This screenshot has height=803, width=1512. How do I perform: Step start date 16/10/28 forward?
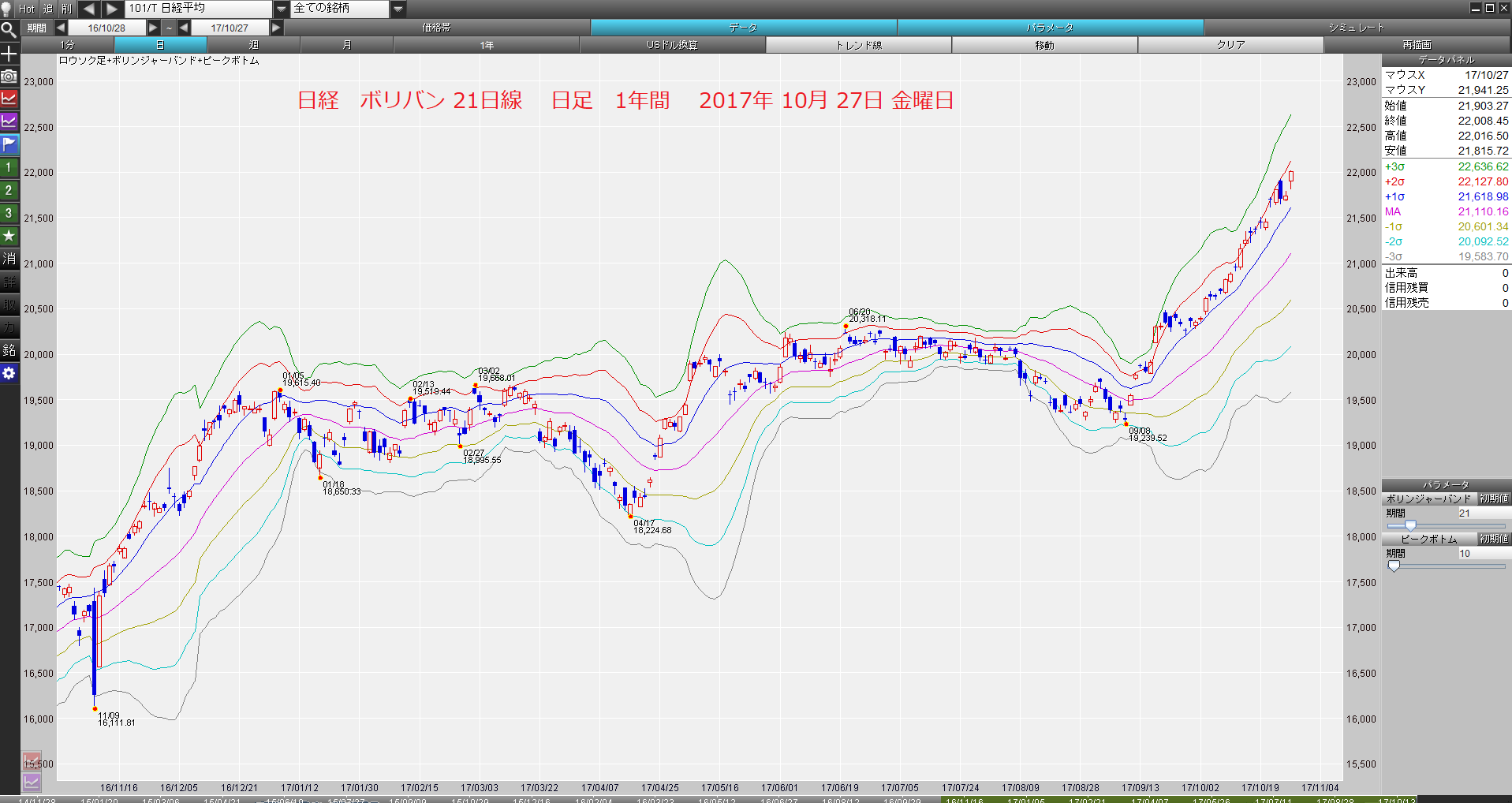[154, 28]
